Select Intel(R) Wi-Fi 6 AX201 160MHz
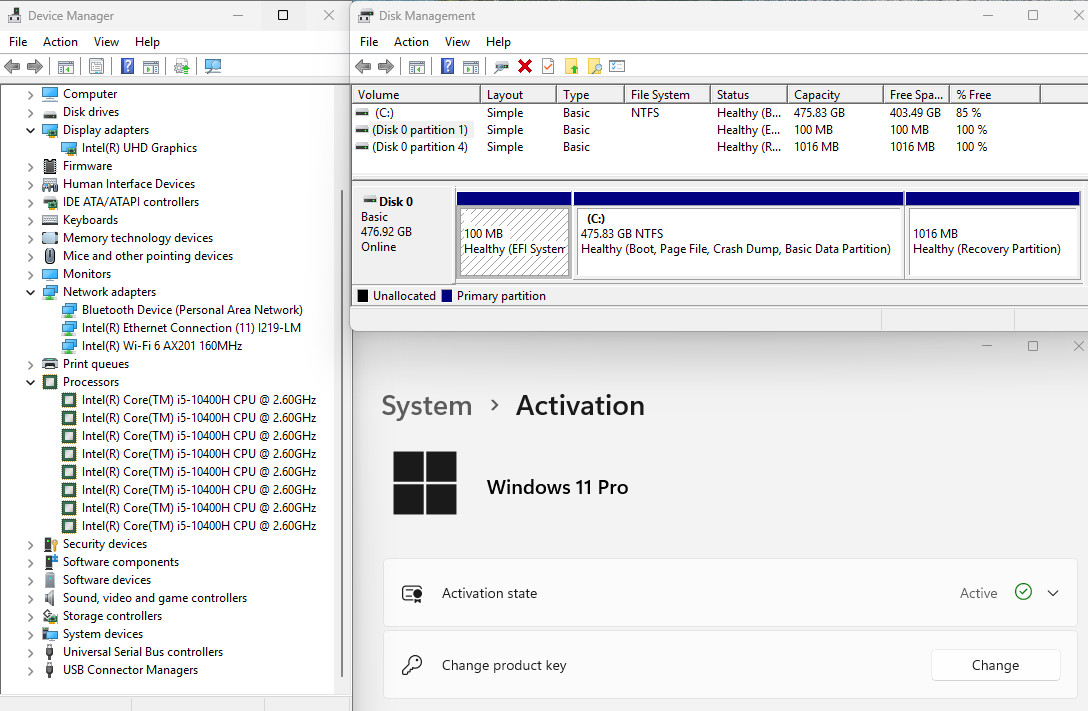This screenshot has width=1088, height=711. tap(162, 346)
